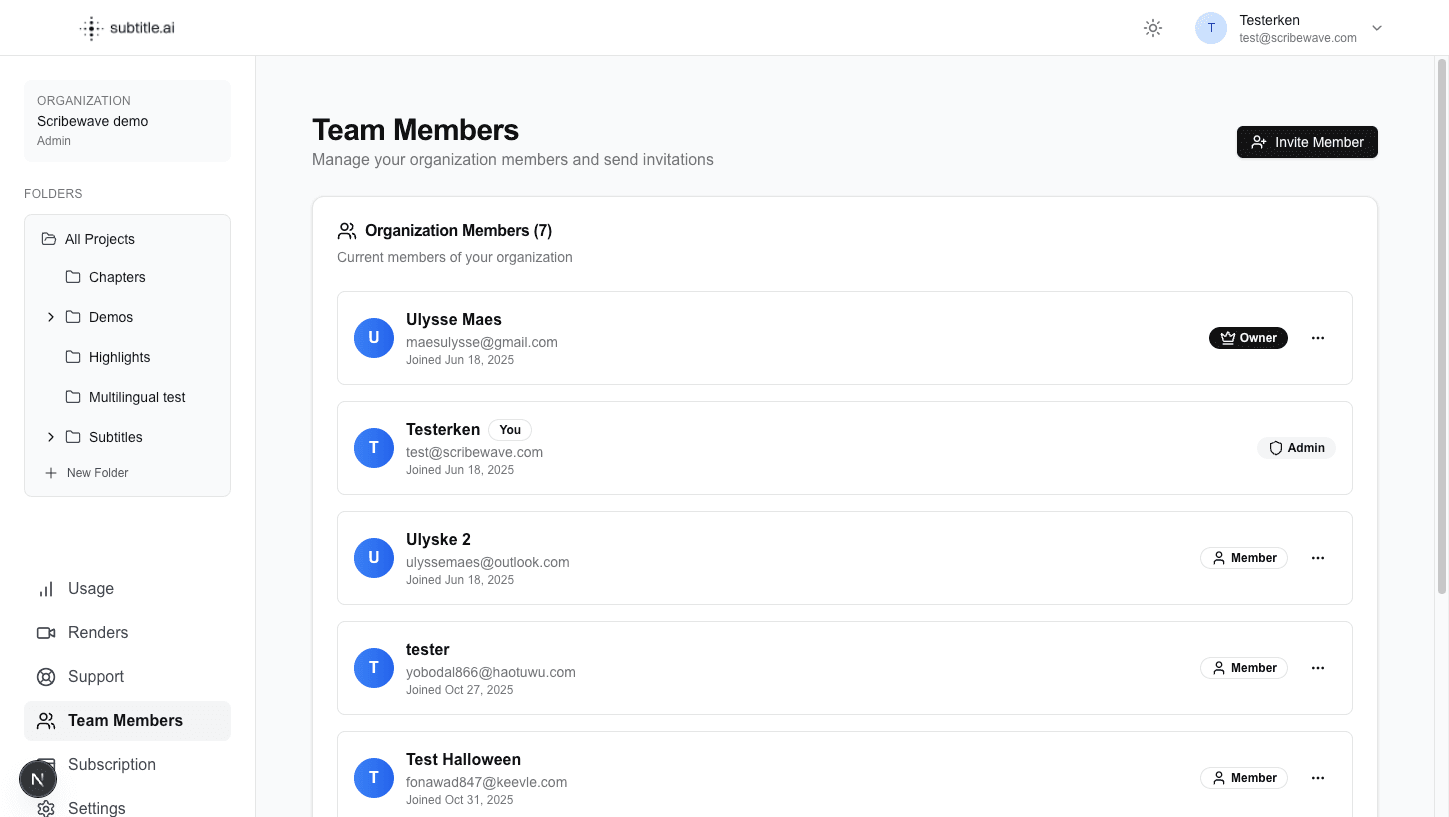Click the Organization Members people icon
This screenshot has width=1449, height=817.
click(x=347, y=230)
